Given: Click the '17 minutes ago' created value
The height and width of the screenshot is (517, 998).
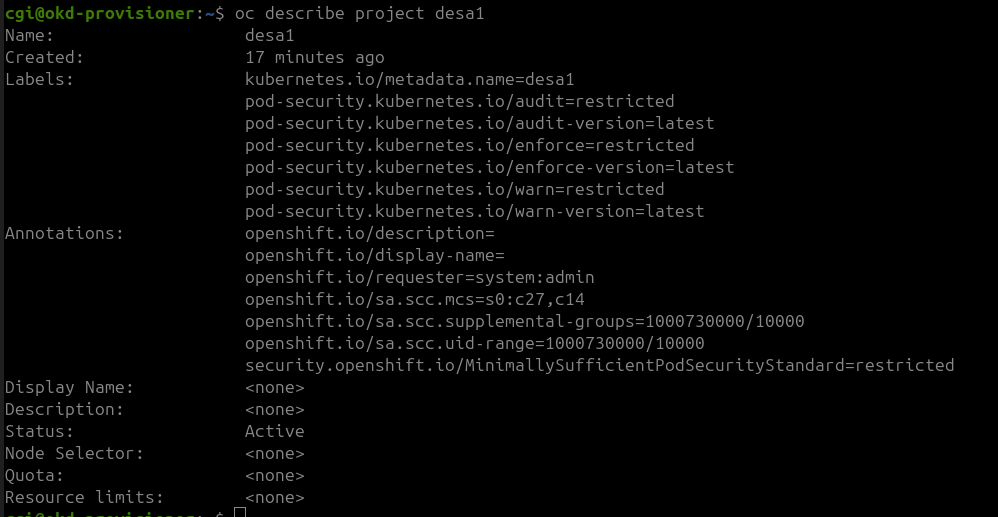Looking at the screenshot, I should (x=314, y=58).
